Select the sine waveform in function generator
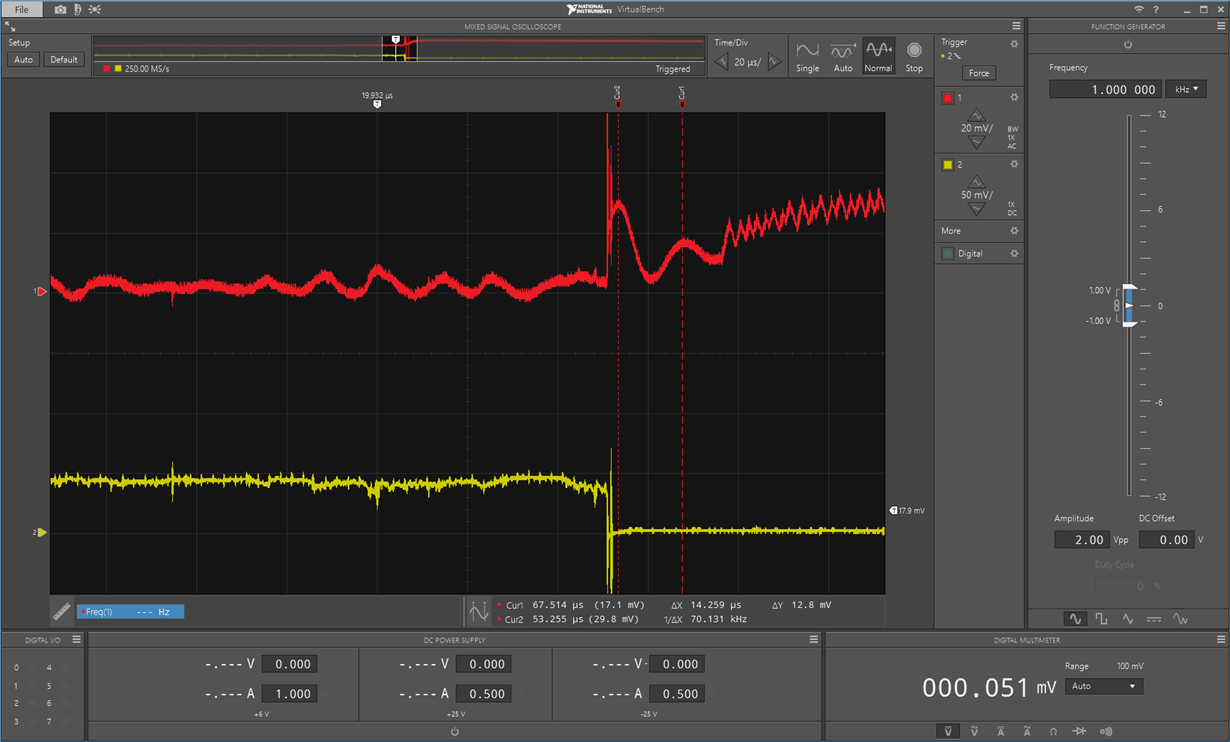Viewport: 1230px width, 742px height. point(1075,620)
